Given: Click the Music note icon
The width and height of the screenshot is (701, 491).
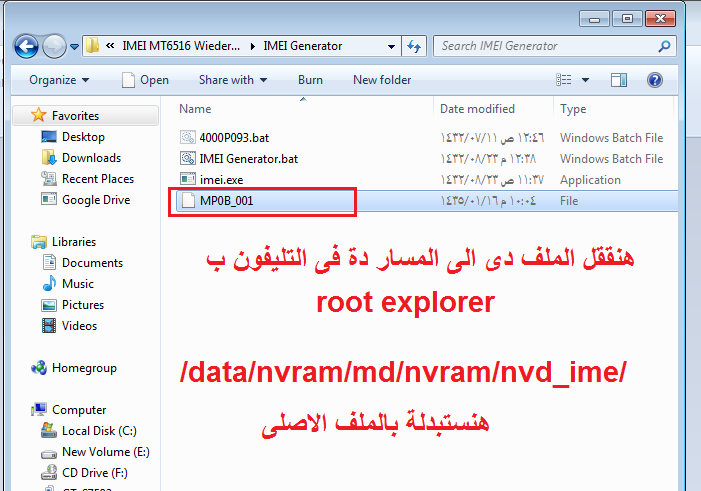Looking at the screenshot, I should 49,284.
